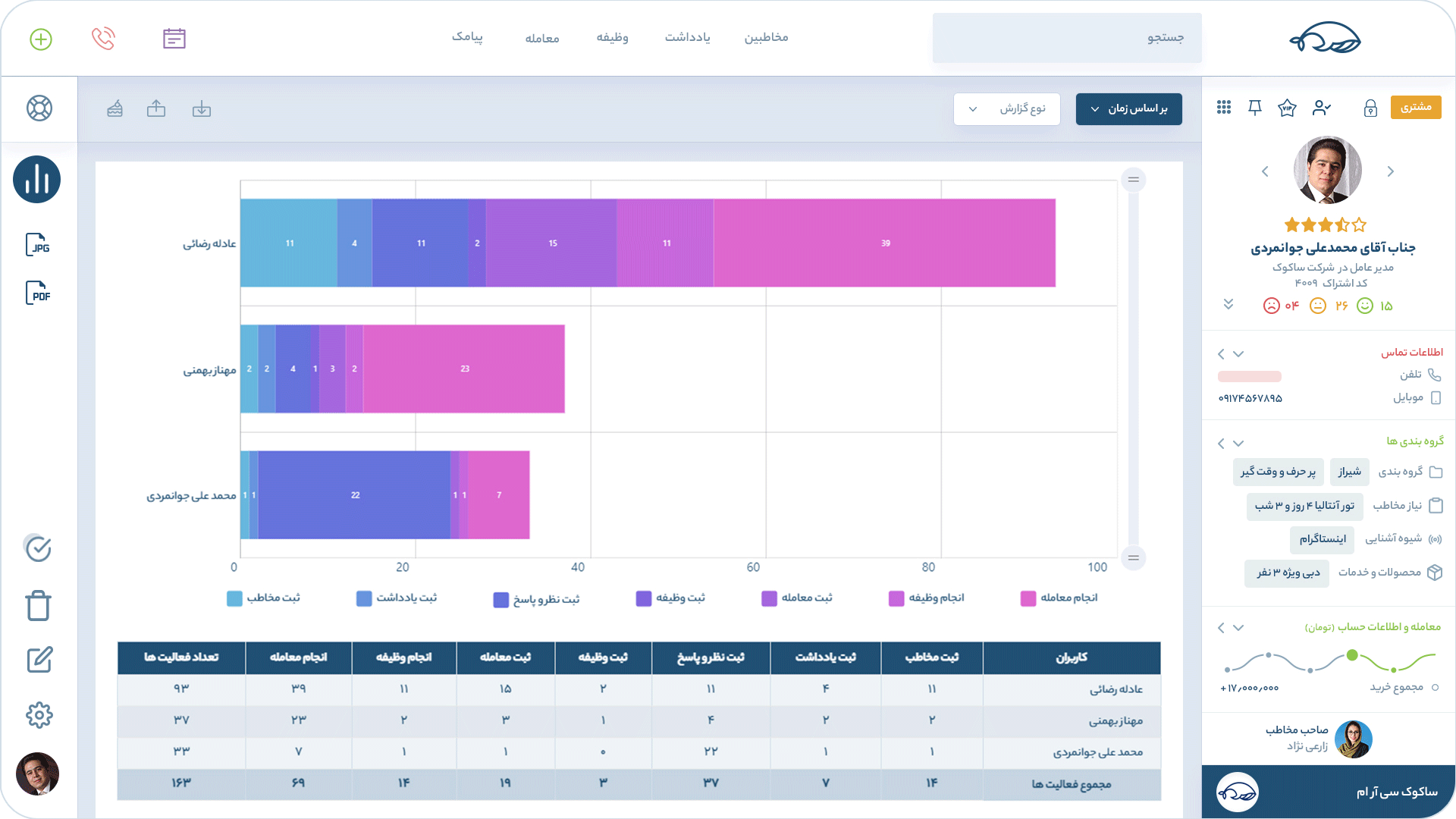
Task: Click the جستجو search field
Action: (x=1067, y=38)
